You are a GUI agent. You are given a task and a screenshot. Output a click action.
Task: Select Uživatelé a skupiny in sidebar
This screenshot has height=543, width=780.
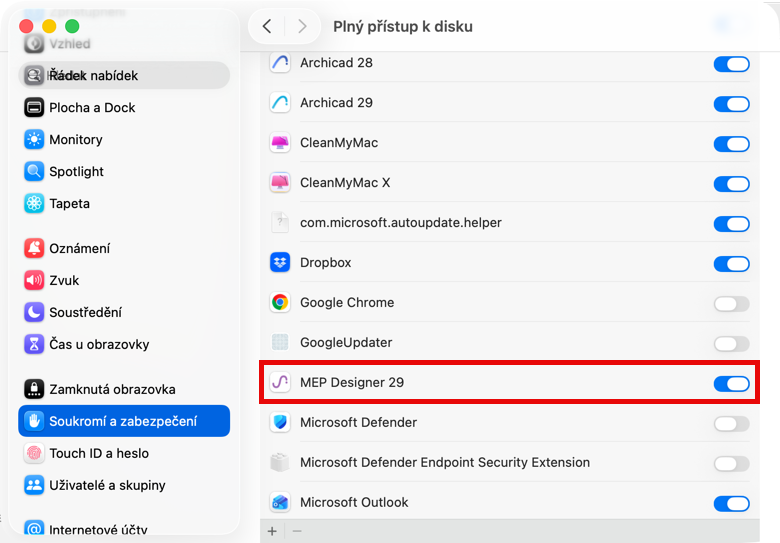107,485
